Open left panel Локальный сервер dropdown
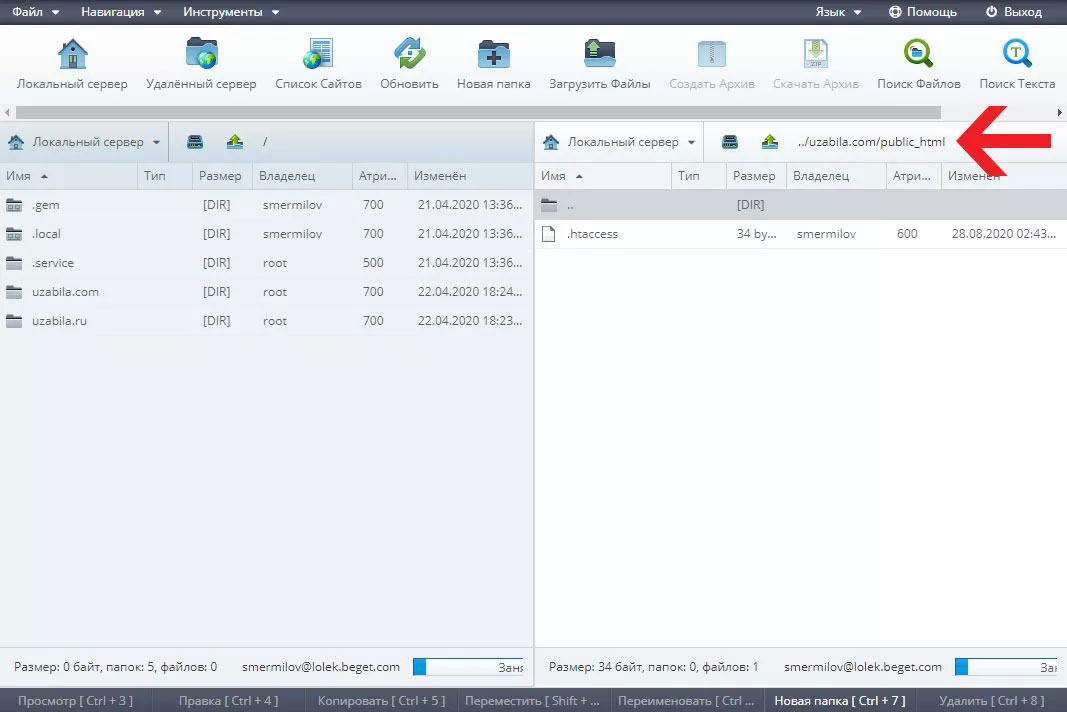 click(x=84, y=142)
